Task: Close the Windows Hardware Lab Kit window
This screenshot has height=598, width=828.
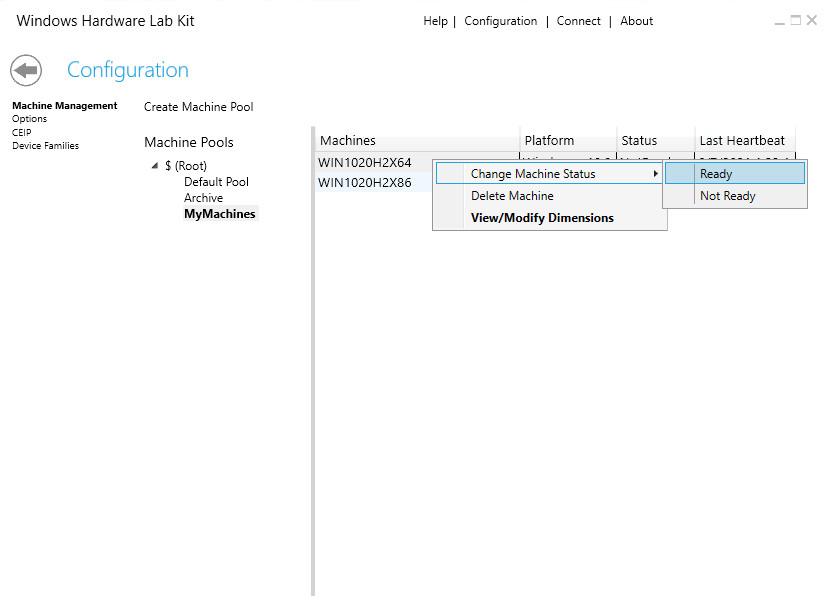Action: click(x=812, y=21)
